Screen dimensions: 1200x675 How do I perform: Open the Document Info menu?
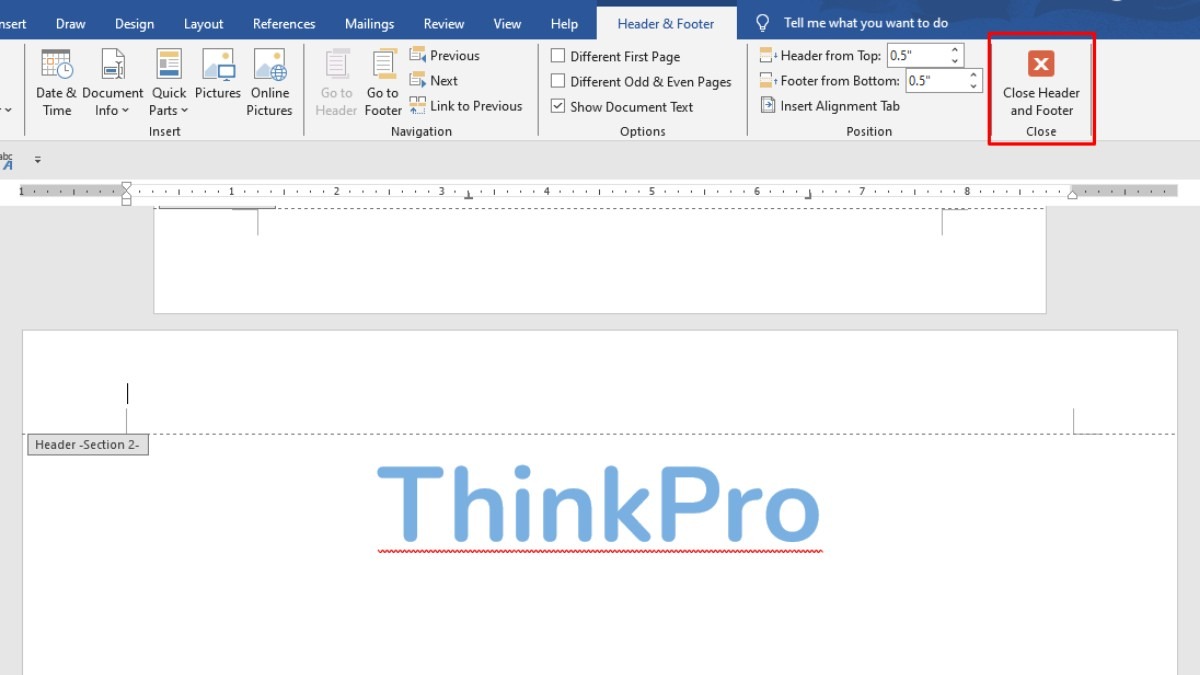point(112,82)
